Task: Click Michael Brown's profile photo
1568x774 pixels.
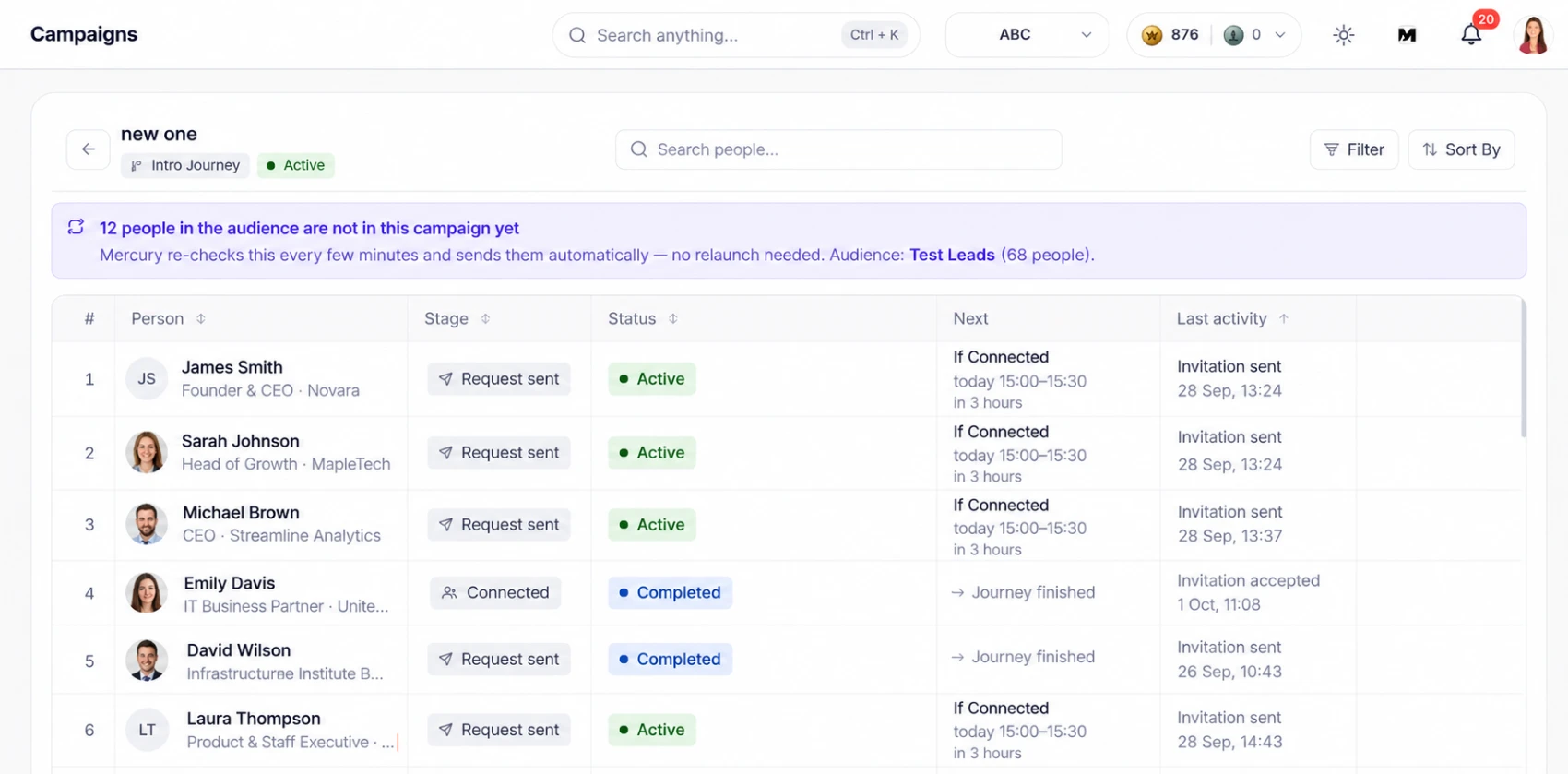Action: click(147, 524)
